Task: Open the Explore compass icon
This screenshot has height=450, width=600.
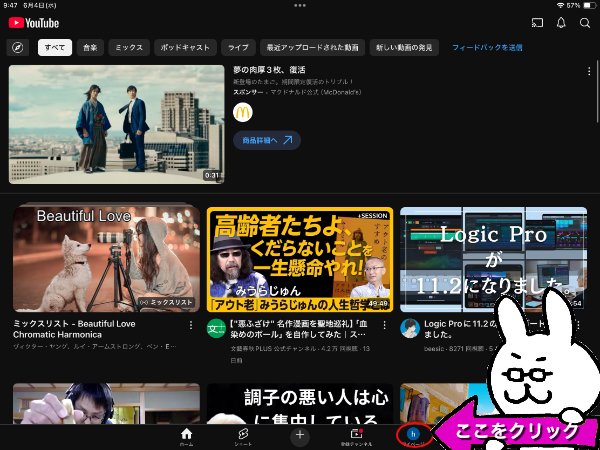Action: [x=18, y=48]
